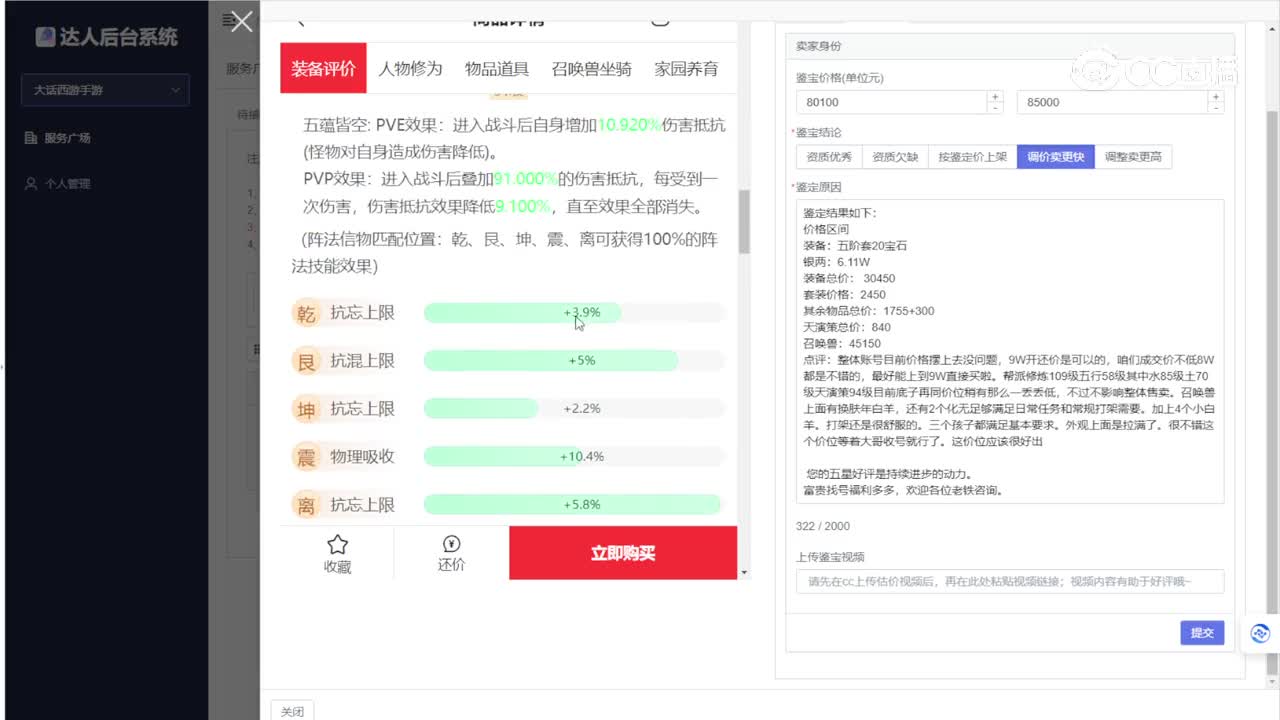Screen dimensions: 1280x720
Task: Open the 大话西游手游 game selector dropdown
Action: coord(104,90)
